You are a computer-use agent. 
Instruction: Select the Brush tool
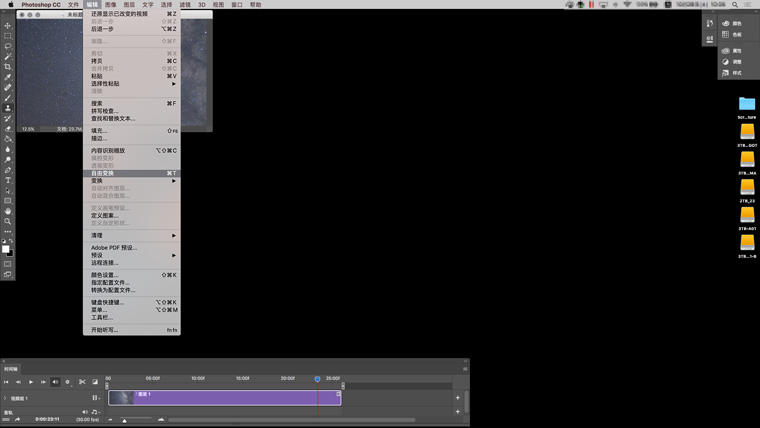point(8,97)
